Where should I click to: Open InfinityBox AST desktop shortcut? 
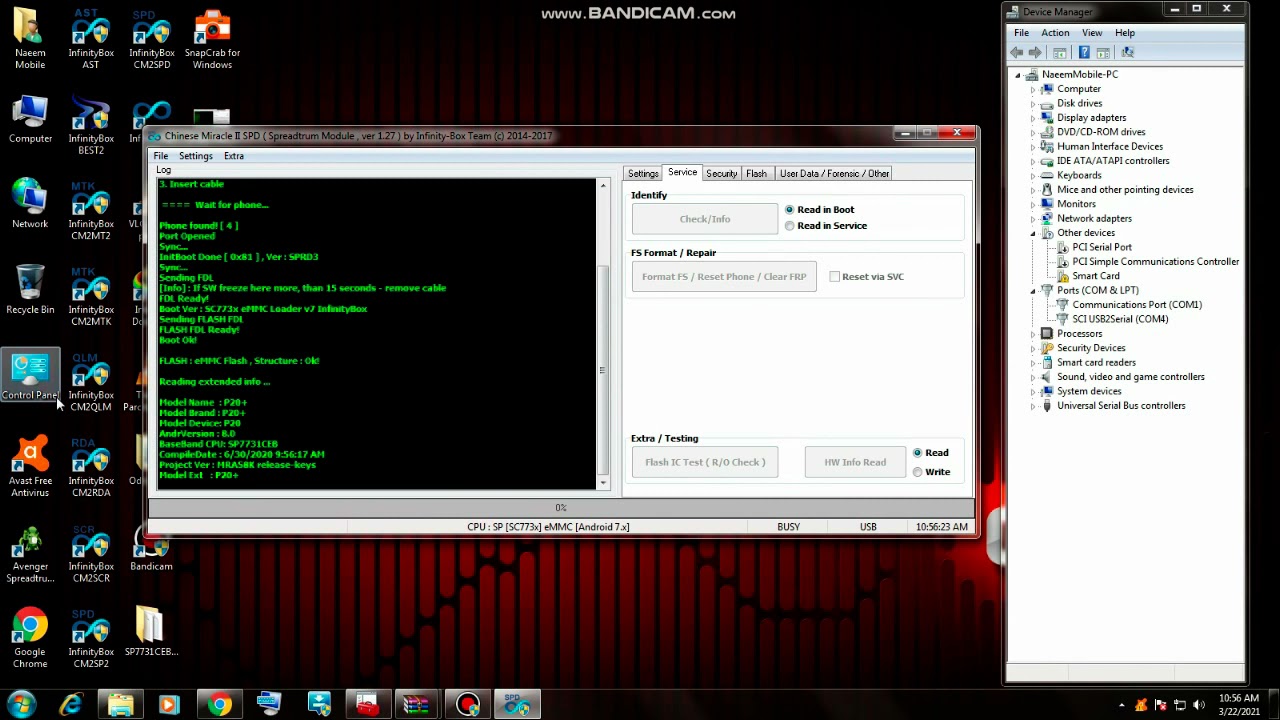tap(90, 40)
